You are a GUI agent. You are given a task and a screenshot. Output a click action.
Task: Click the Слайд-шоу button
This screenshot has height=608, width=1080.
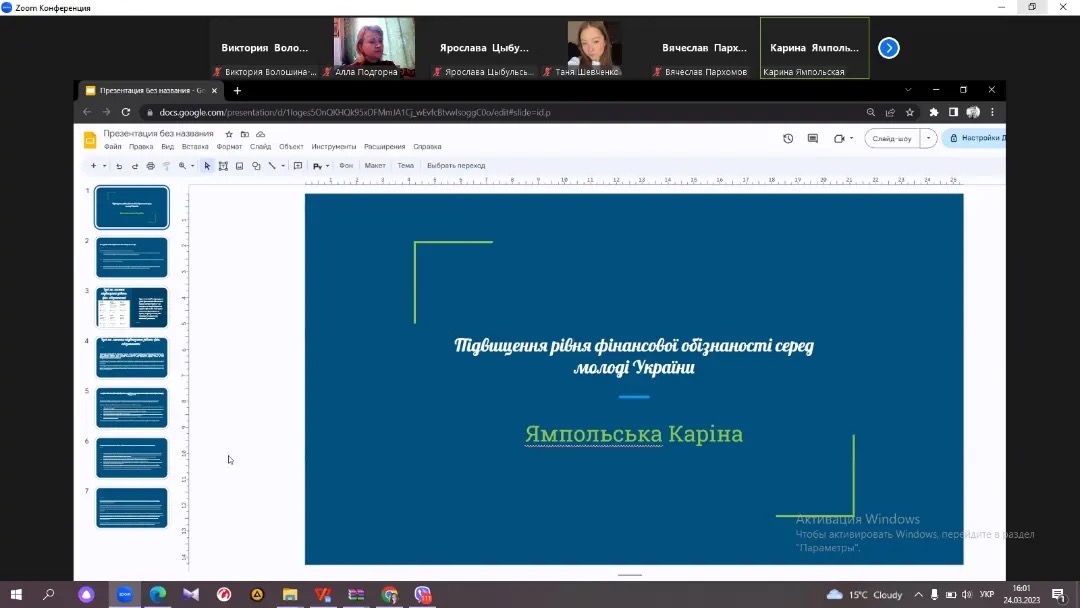tap(892, 139)
